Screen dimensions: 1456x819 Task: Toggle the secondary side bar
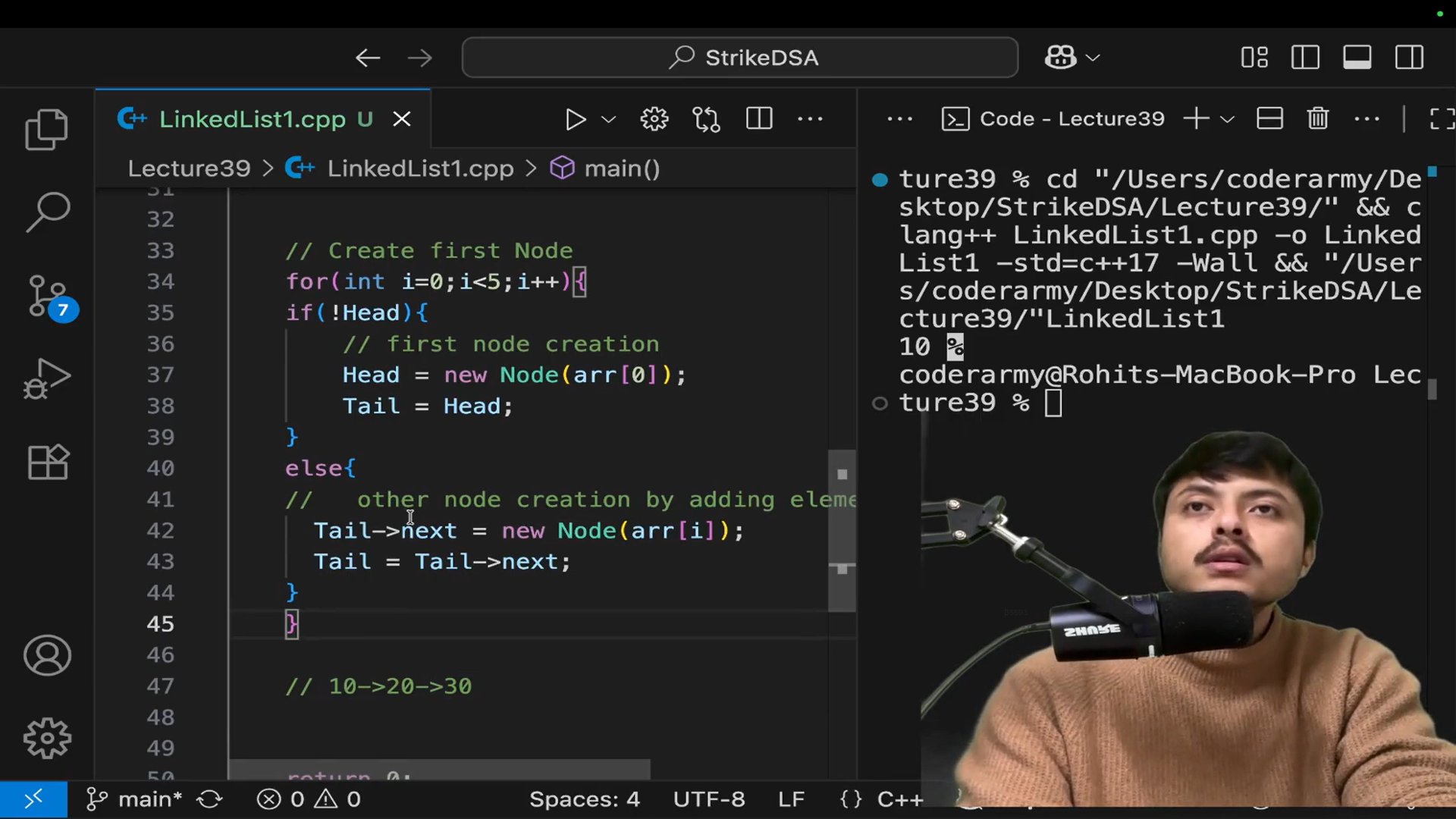pyautogui.click(x=1409, y=58)
